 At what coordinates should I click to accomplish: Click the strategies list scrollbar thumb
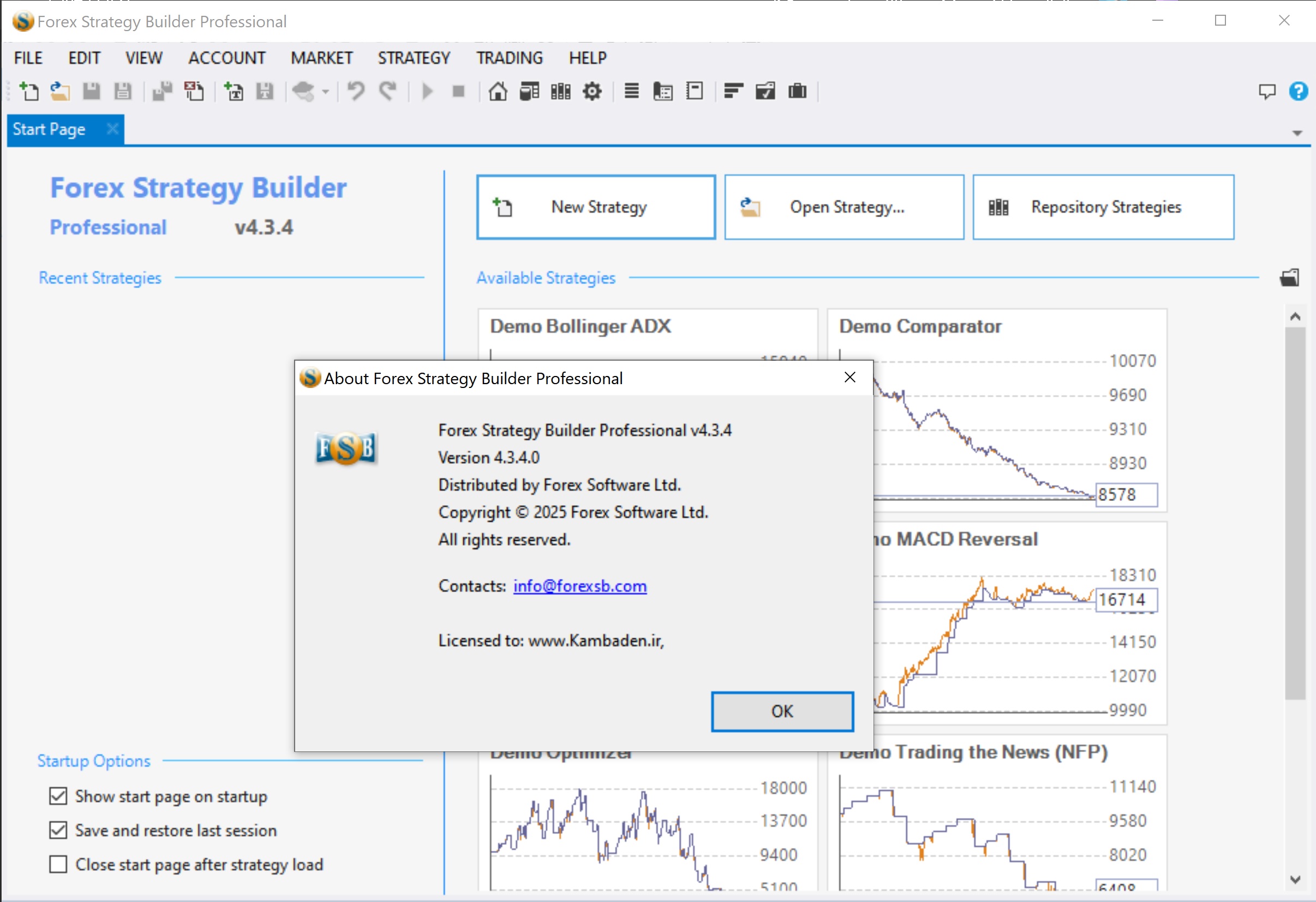(1295, 512)
